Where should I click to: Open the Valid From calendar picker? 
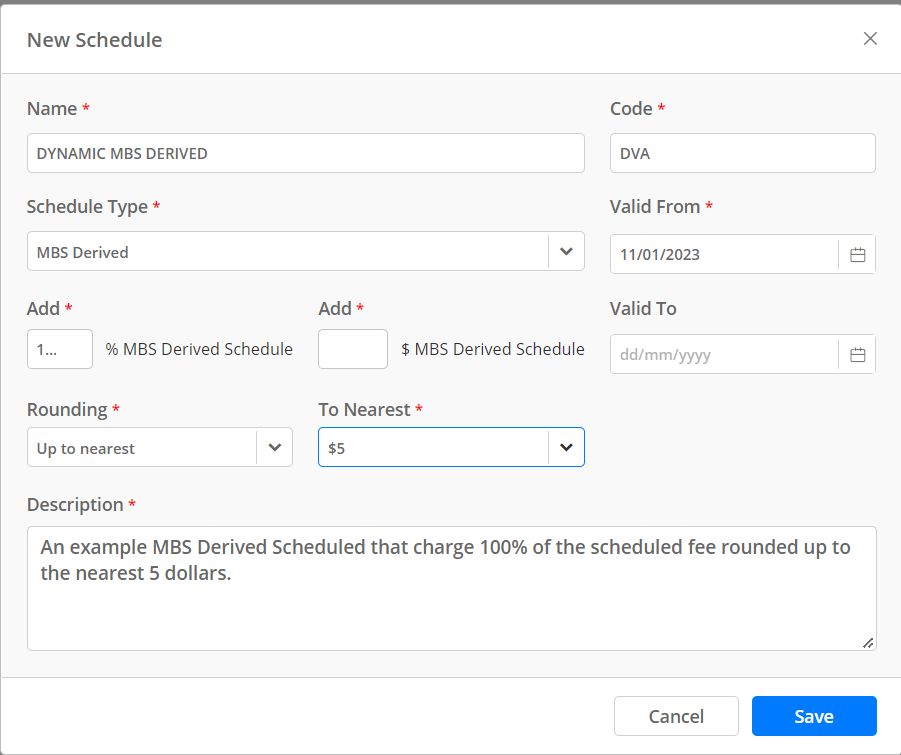[x=857, y=254]
